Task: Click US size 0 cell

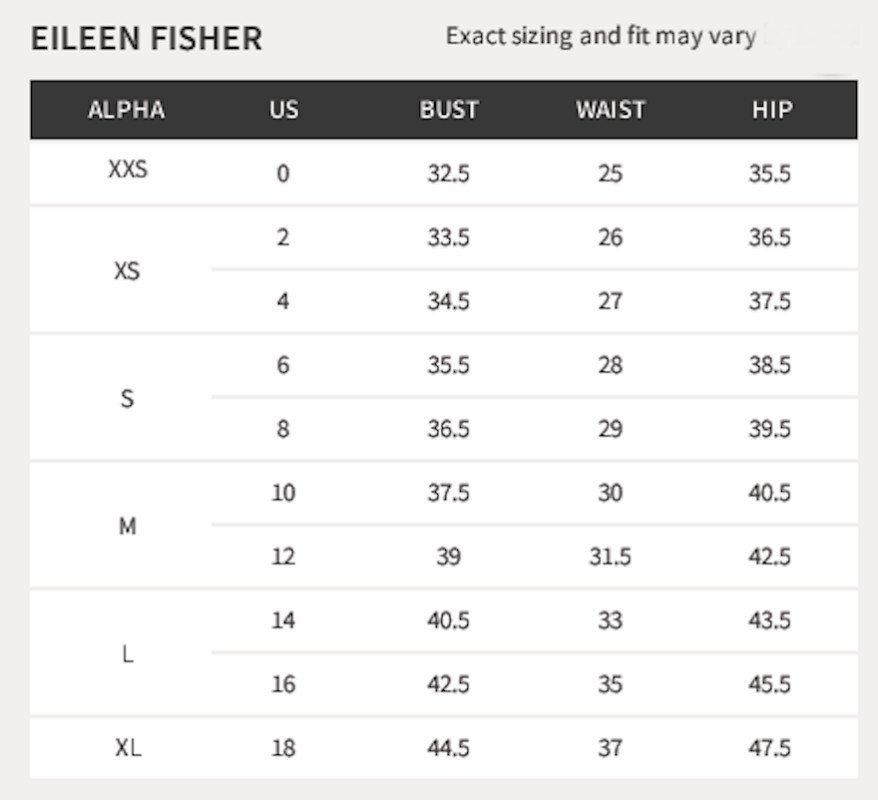Action: coord(283,174)
